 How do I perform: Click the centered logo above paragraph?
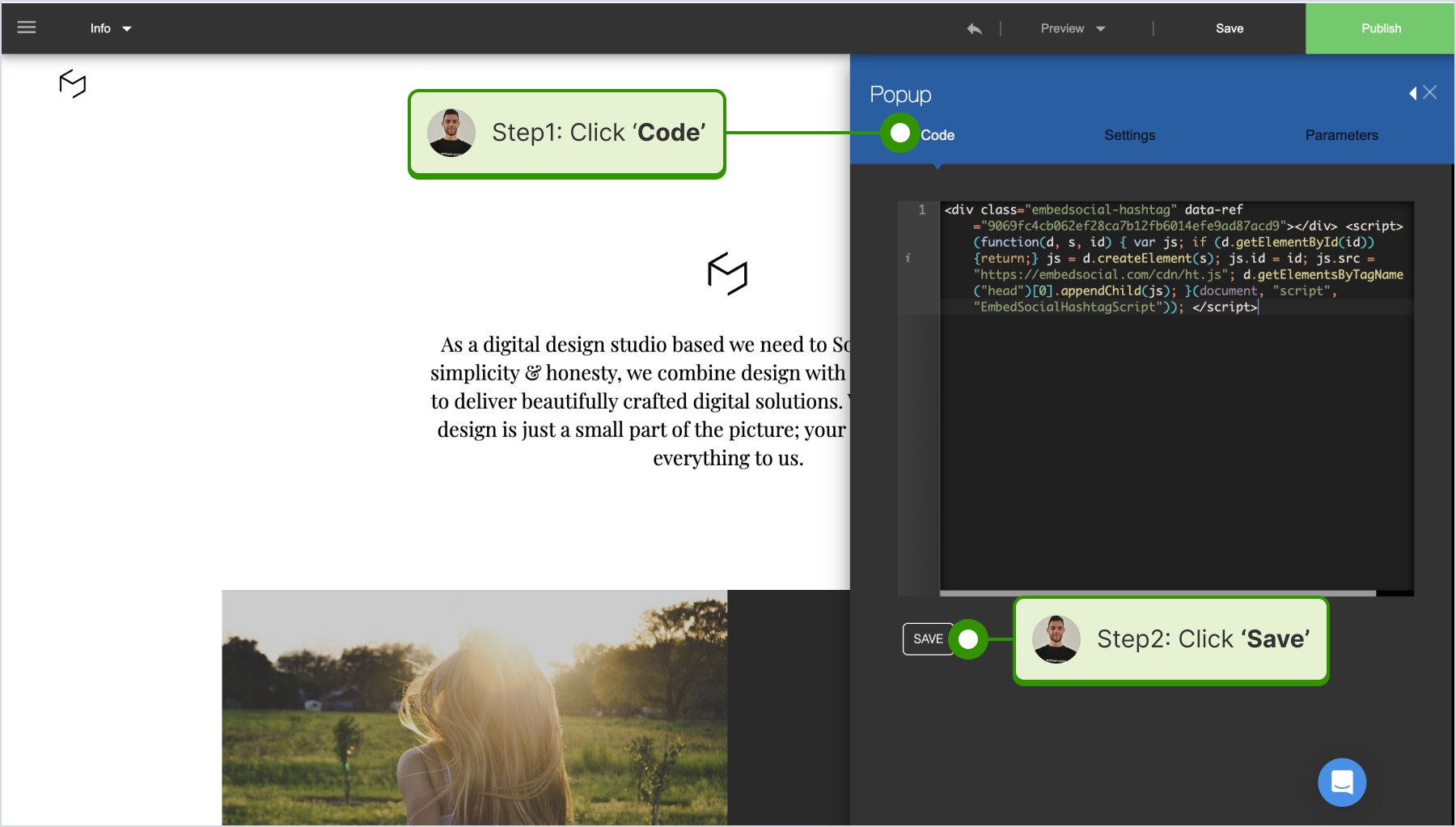coord(727,274)
